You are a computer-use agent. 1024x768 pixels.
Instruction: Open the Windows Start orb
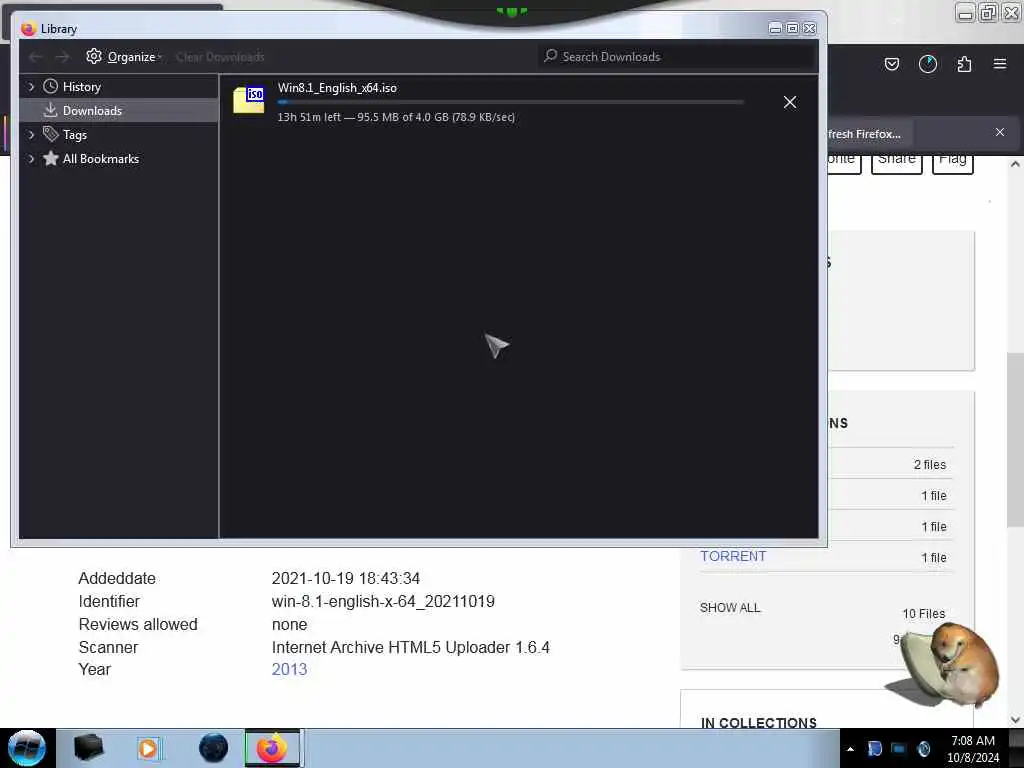point(27,748)
